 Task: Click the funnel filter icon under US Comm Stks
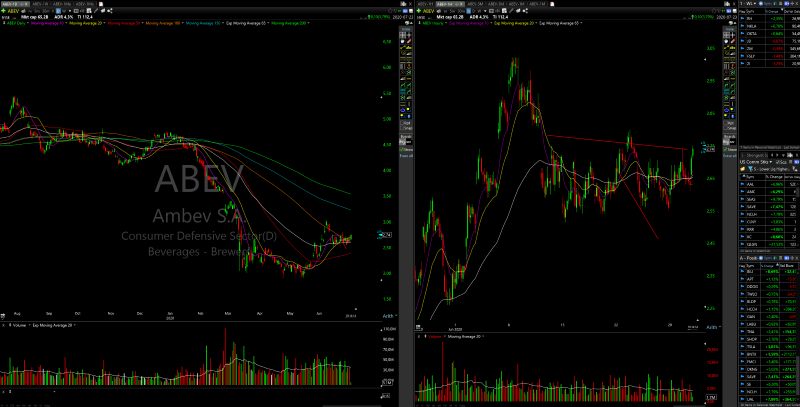(750, 169)
